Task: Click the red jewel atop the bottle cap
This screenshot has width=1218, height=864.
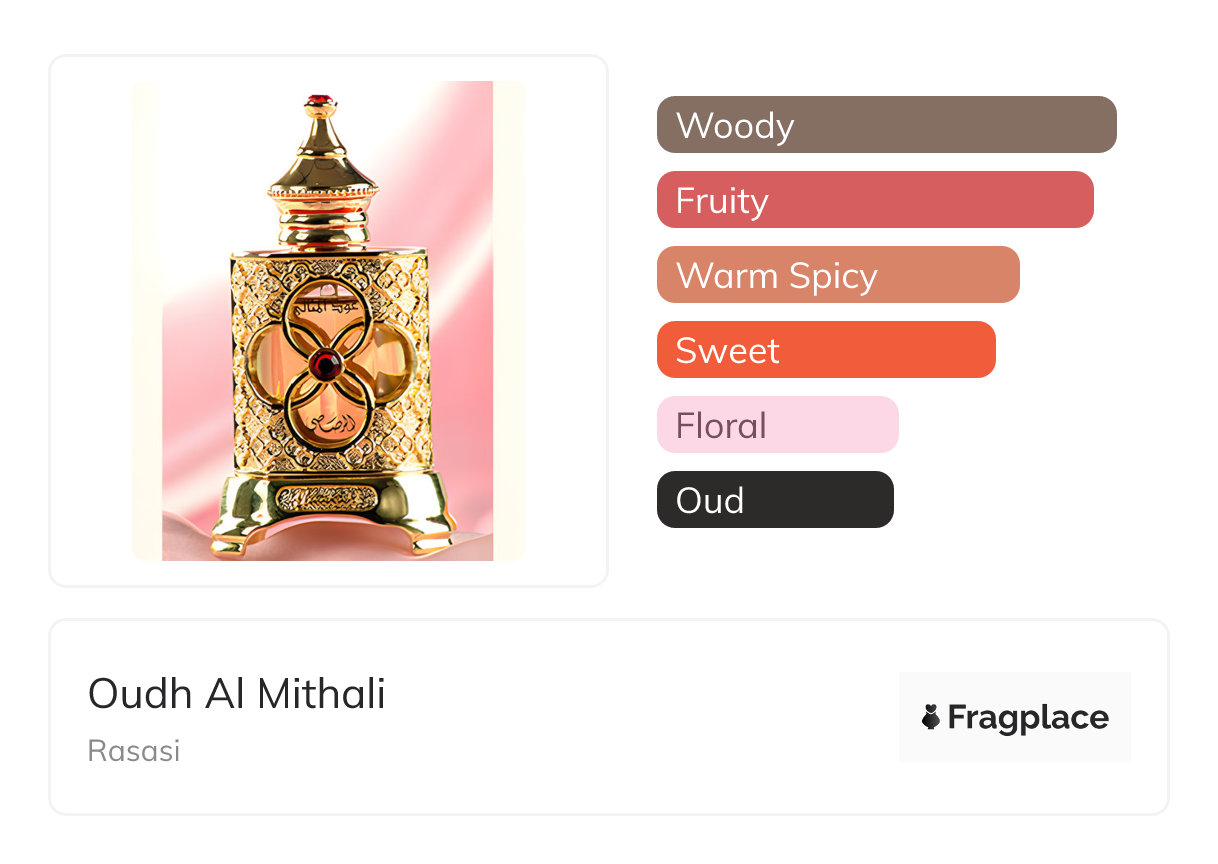Action: (322, 100)
